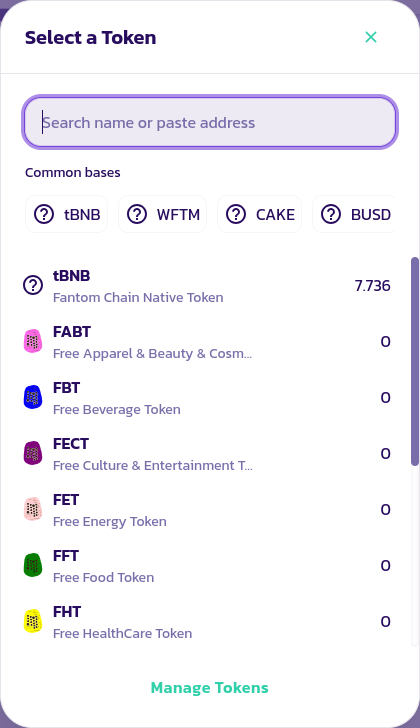Click the blue FBT token icon
Viewport: 420px width, 728px height.
(33, 397)
